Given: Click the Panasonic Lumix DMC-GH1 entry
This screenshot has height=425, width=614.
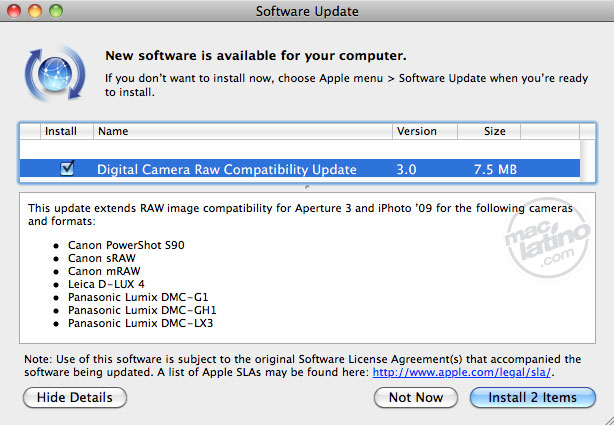Looking at the screenshot, I should point(142,310).
